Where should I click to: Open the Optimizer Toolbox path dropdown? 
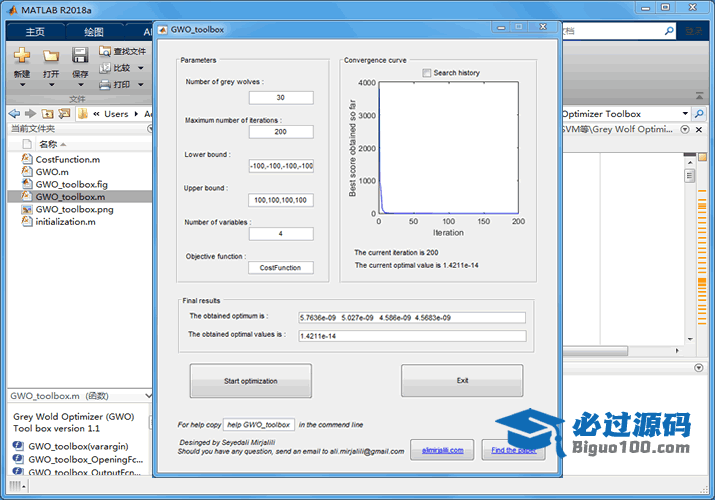click(x=685, y=113)
